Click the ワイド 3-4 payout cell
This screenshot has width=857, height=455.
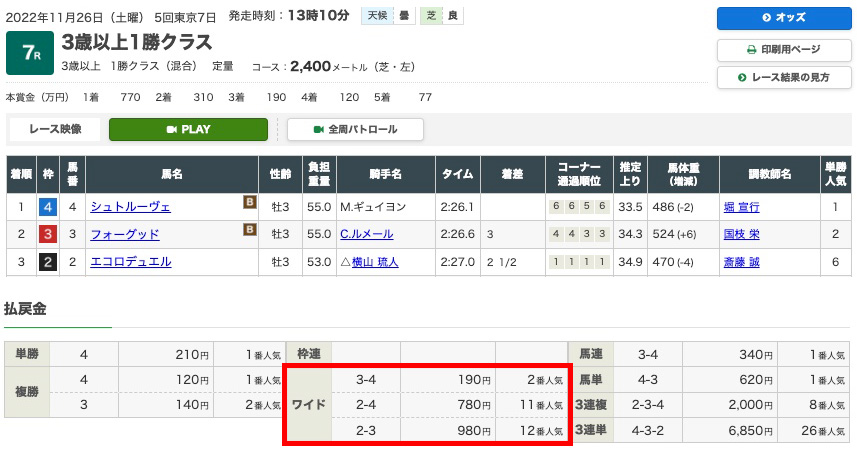click(x=448, y=380)
